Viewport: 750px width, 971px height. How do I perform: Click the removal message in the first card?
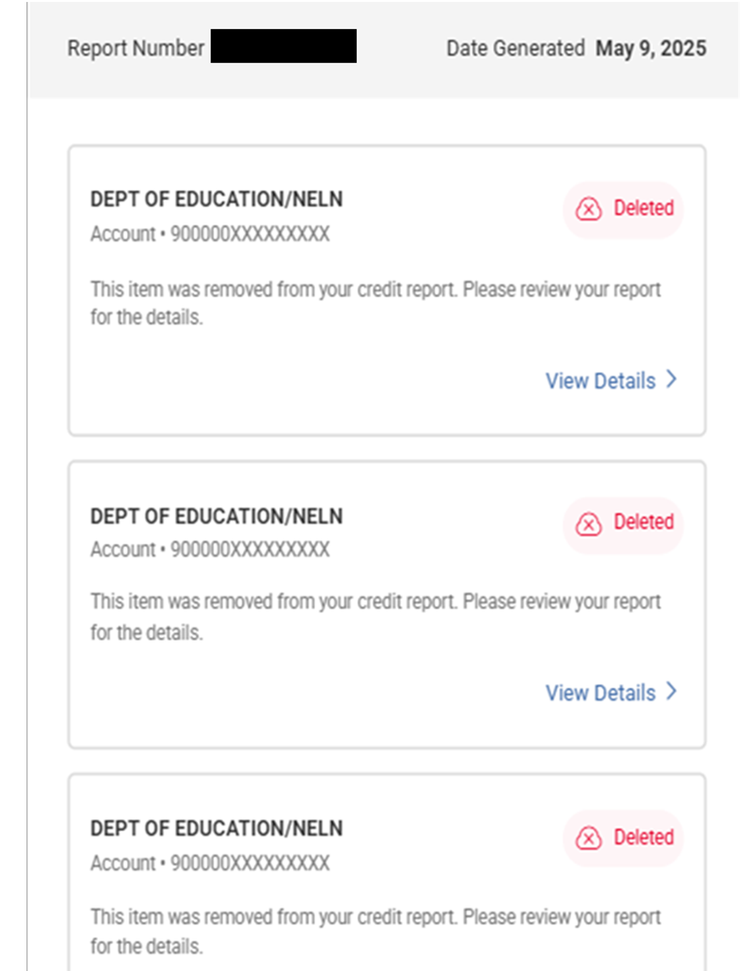pos(375,303)
